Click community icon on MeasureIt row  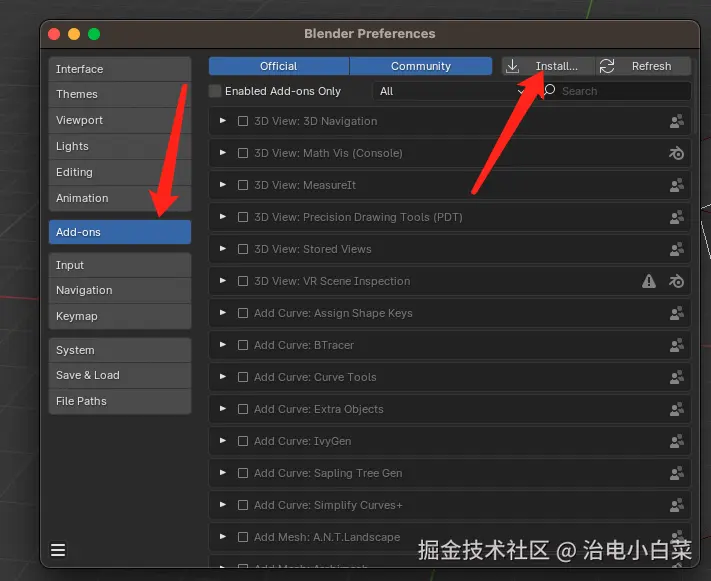(676, 185)
